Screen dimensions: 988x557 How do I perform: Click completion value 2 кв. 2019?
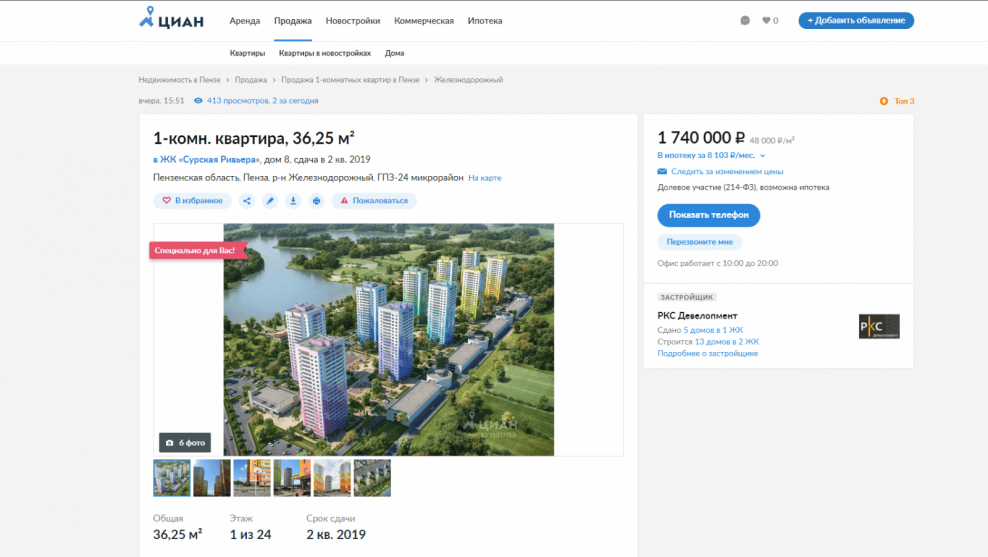(x=336, y=535)
